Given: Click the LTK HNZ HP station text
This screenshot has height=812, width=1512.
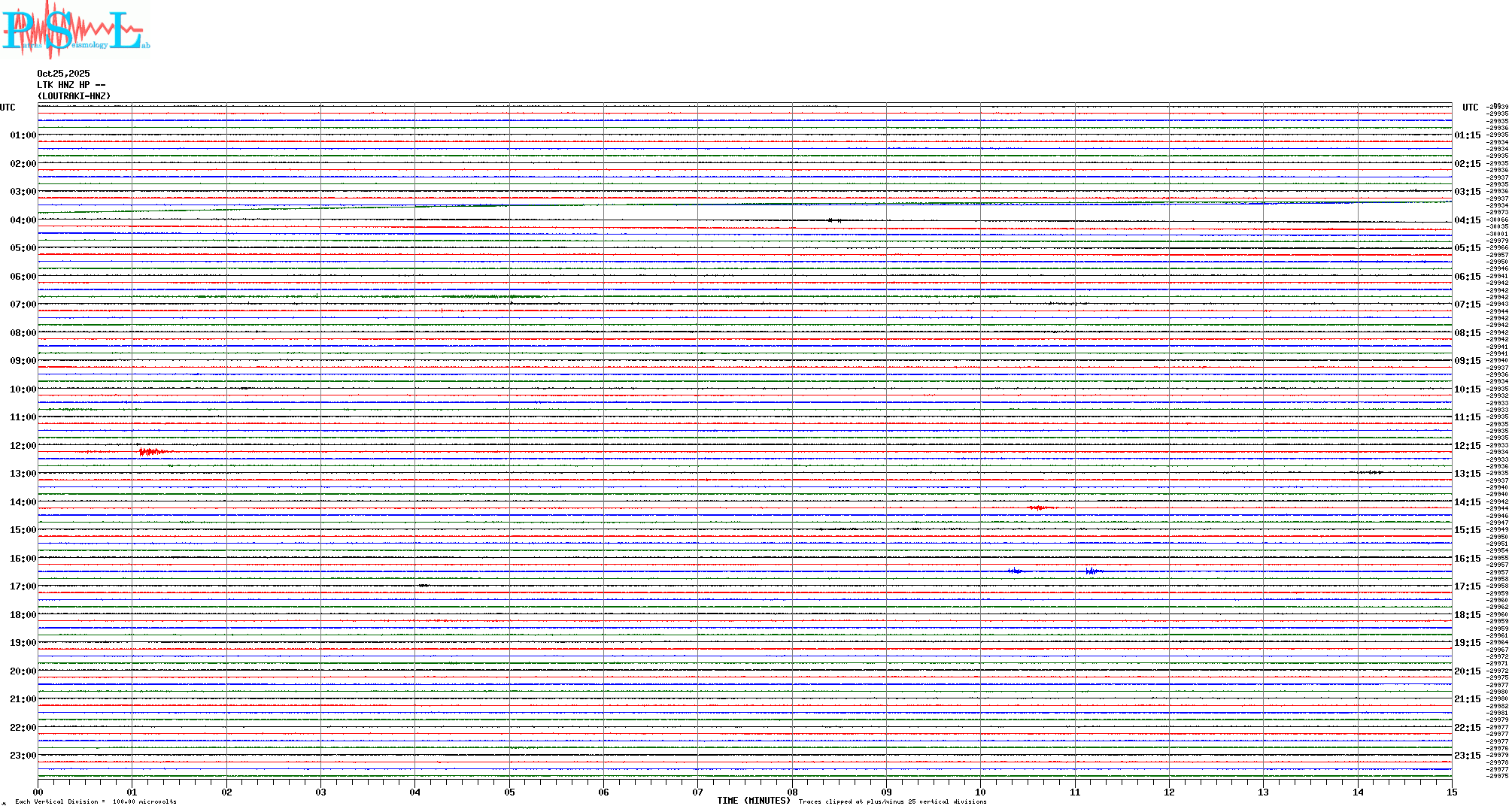Looking at the screenshot, I should click(x=71, y=85).
